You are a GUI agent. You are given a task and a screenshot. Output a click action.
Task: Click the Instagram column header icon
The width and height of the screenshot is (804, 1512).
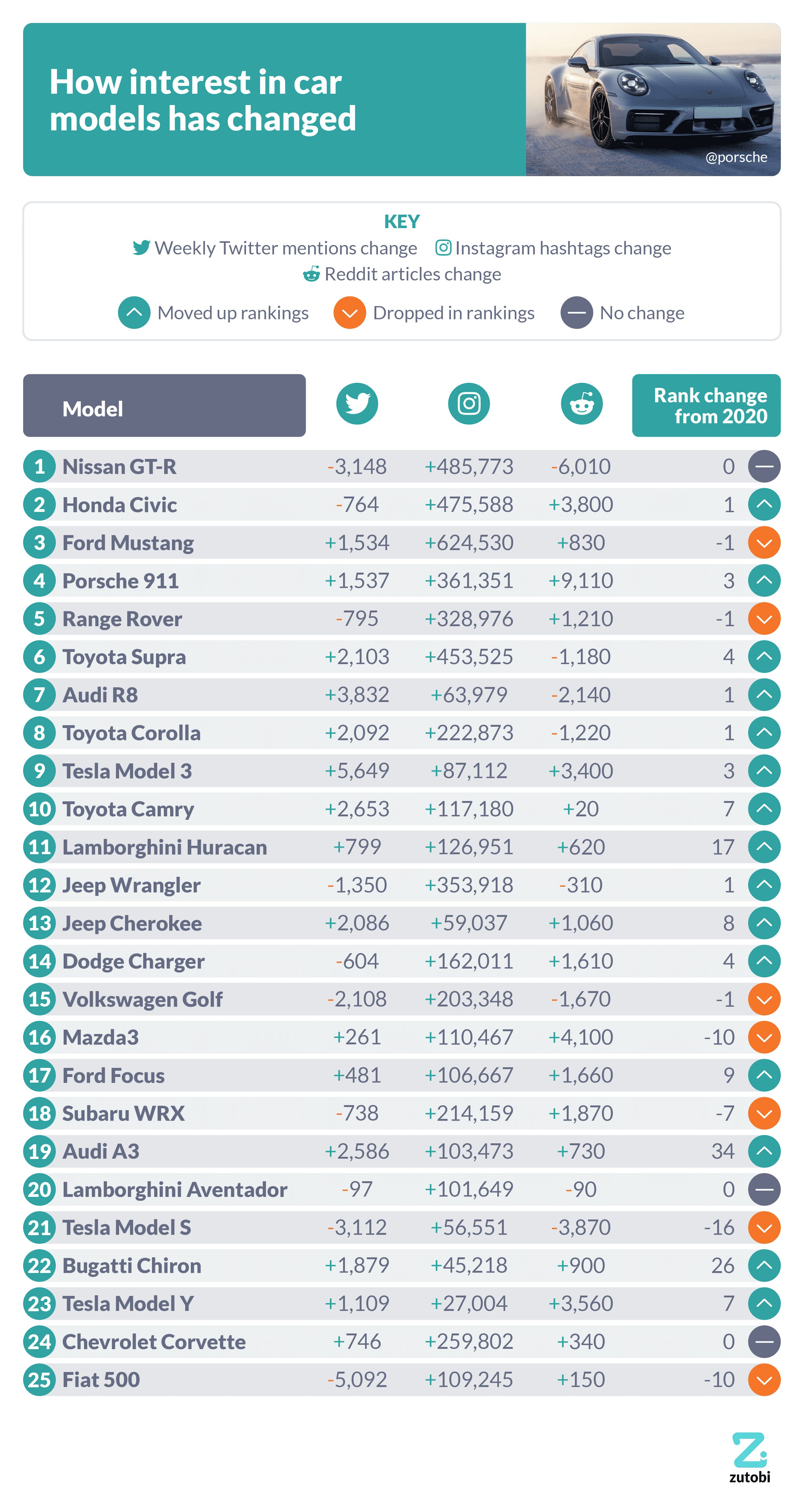(x=469, y=404)
